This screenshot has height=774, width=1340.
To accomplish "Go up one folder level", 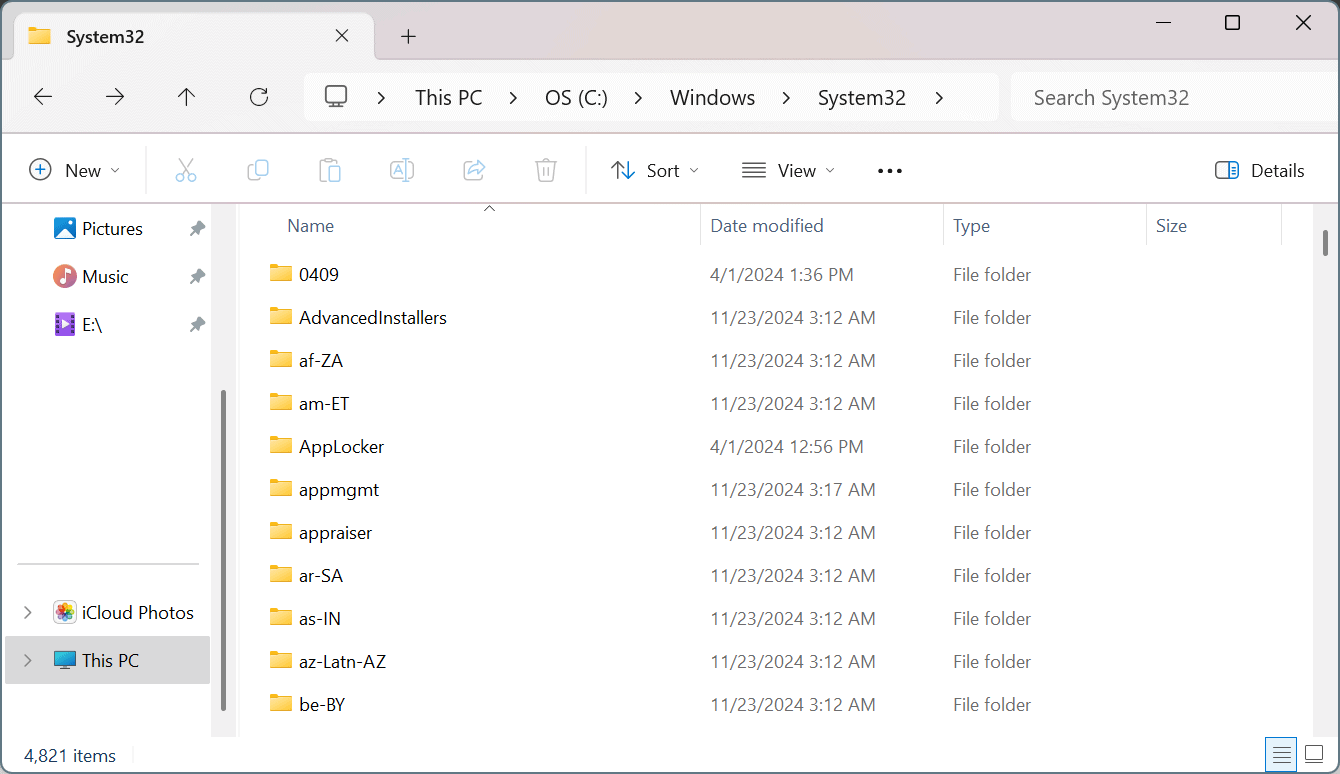I will pyautogui.click(x=186, y=97).
